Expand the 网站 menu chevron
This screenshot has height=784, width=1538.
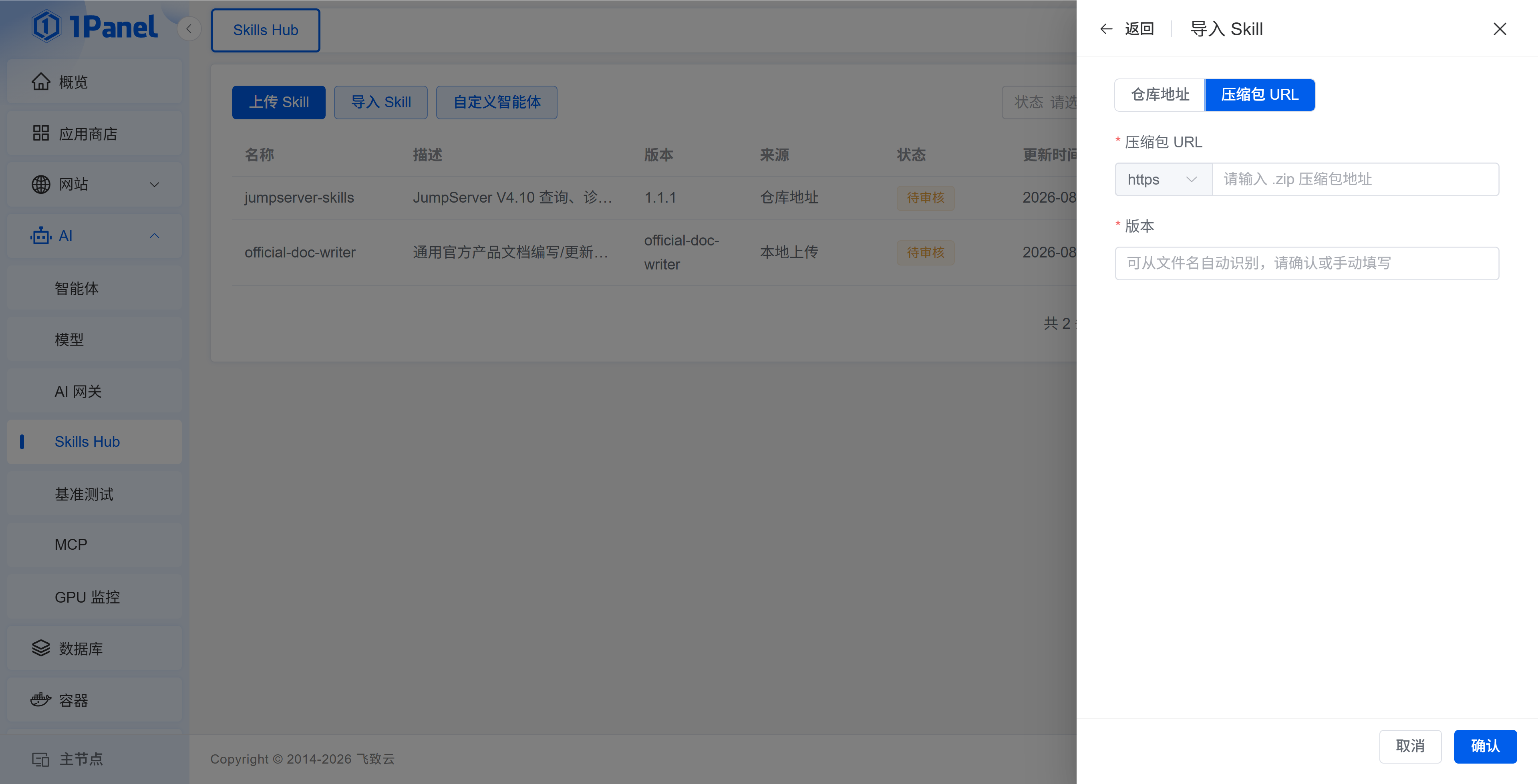coord(154,185)
